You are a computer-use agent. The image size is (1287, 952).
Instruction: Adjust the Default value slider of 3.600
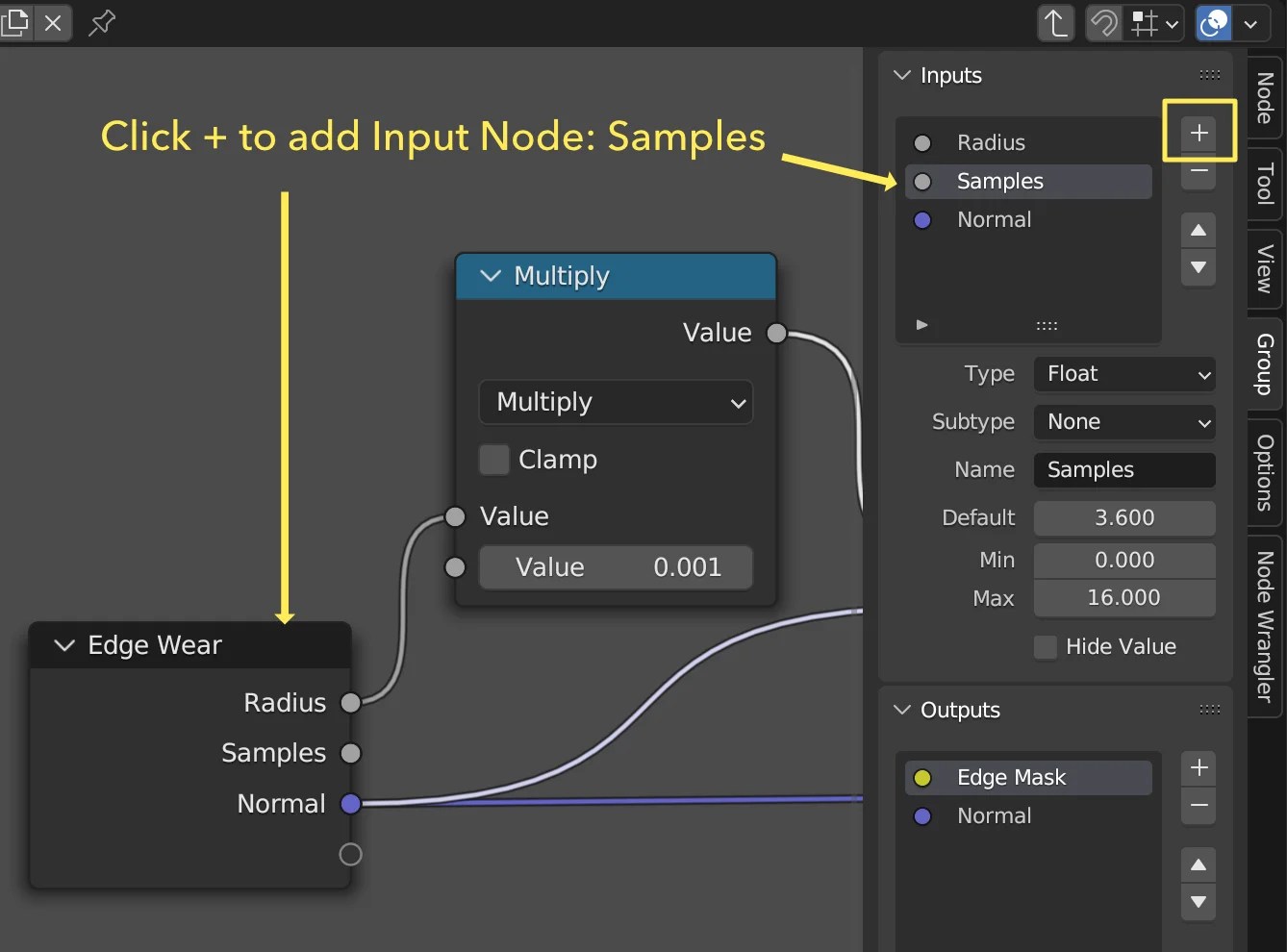pos(1123,517)
